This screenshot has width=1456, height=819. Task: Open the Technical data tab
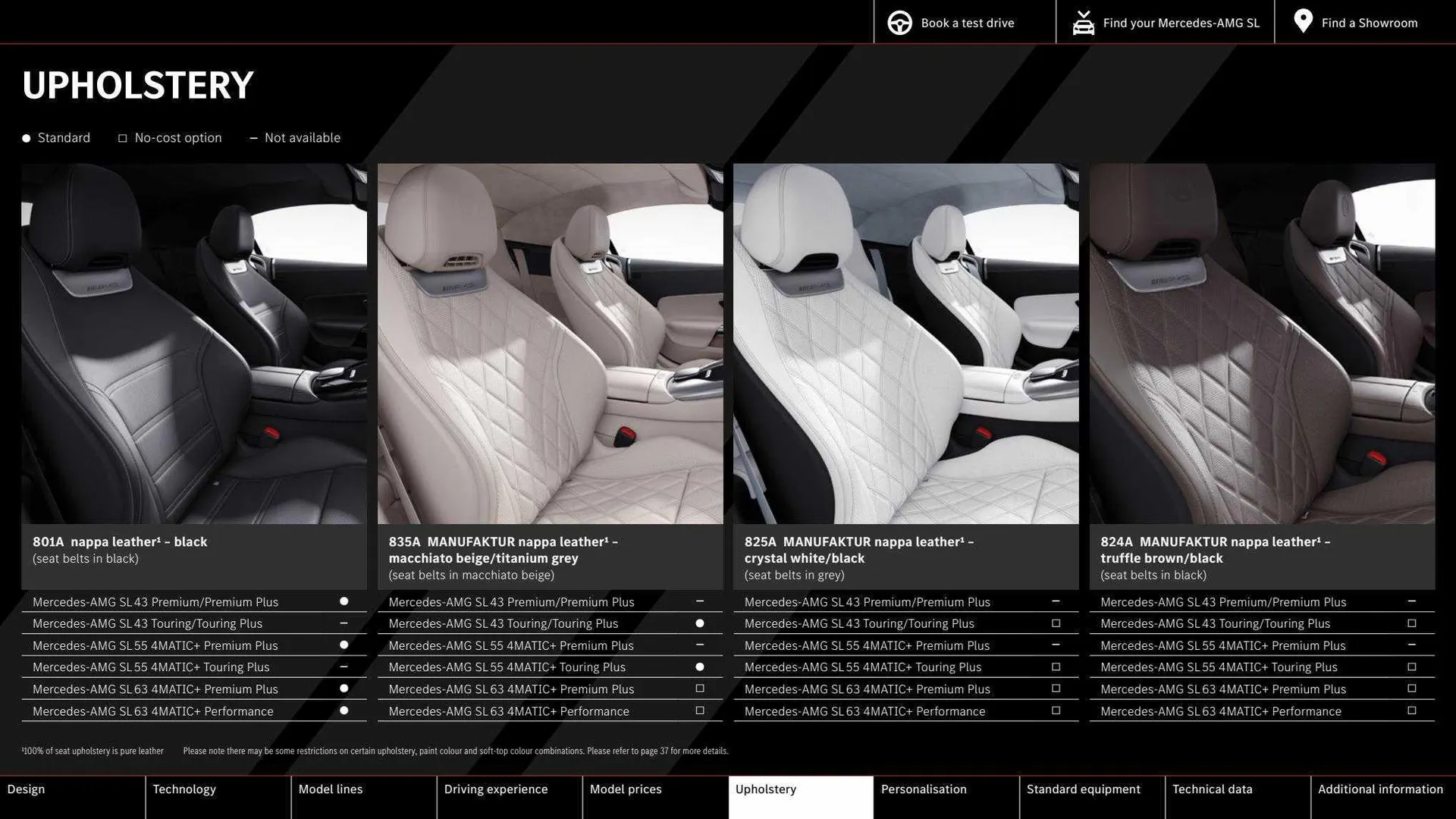tap(1212, 789)
